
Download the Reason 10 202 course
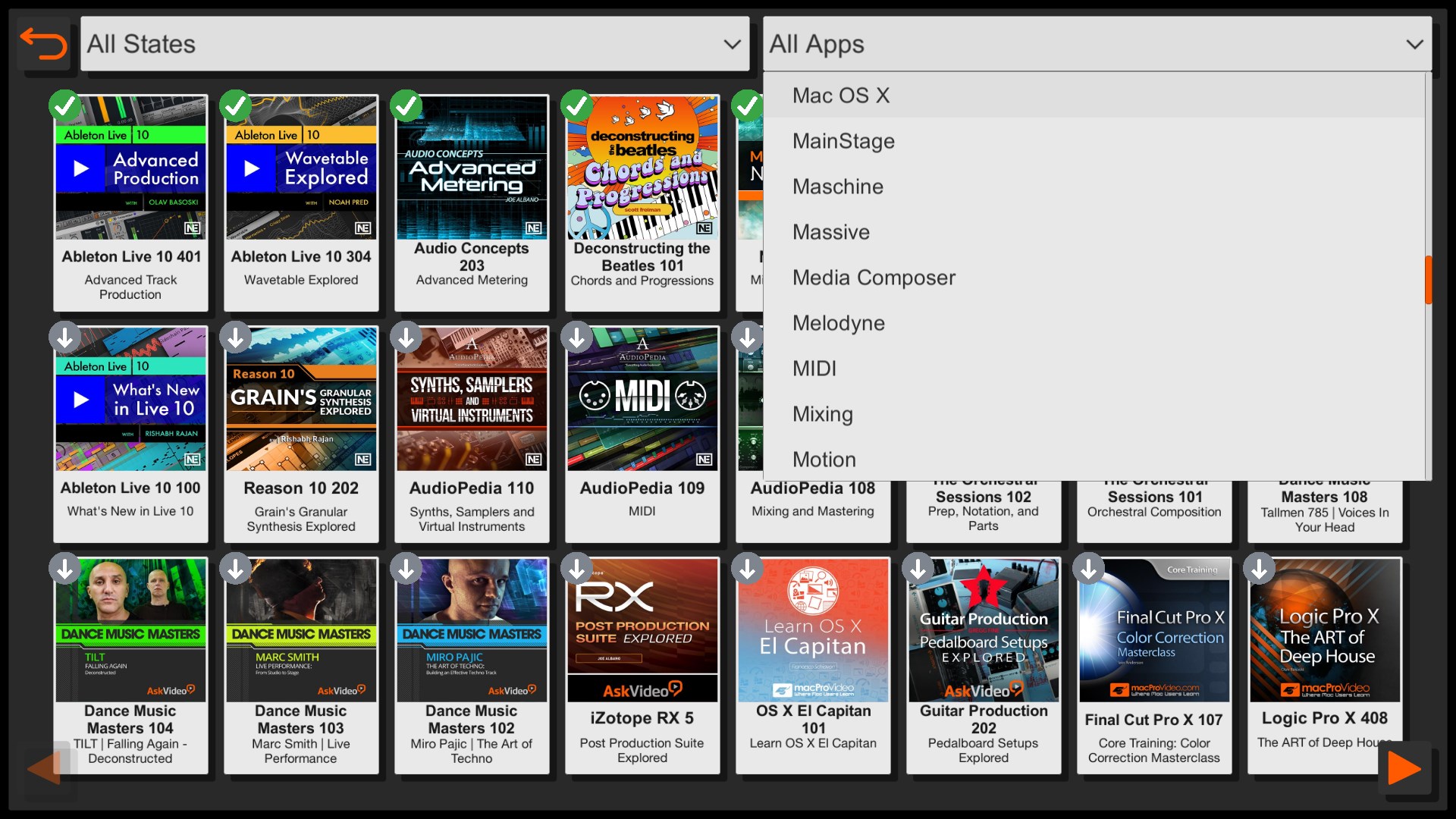coord(236,337)
